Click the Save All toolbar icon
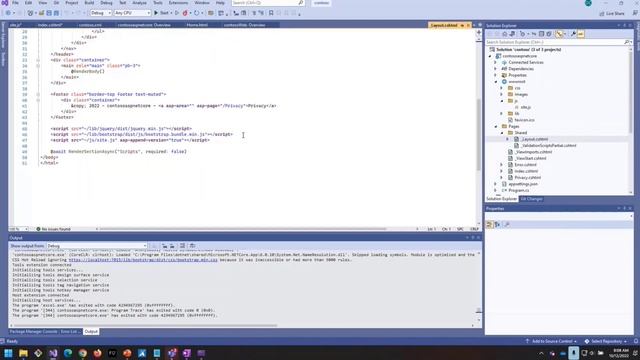Screen dimensions: 640x360 (56, 13)
